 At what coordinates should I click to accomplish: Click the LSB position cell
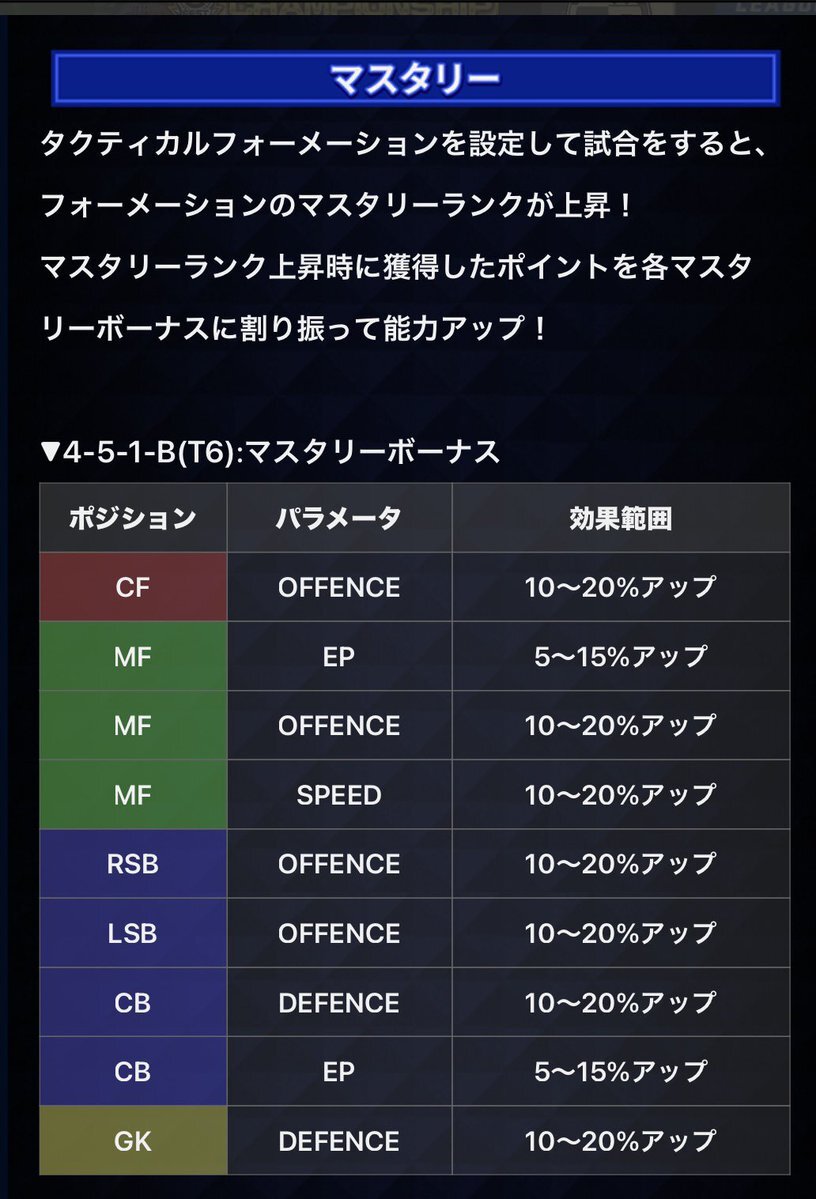click(133, 933)
